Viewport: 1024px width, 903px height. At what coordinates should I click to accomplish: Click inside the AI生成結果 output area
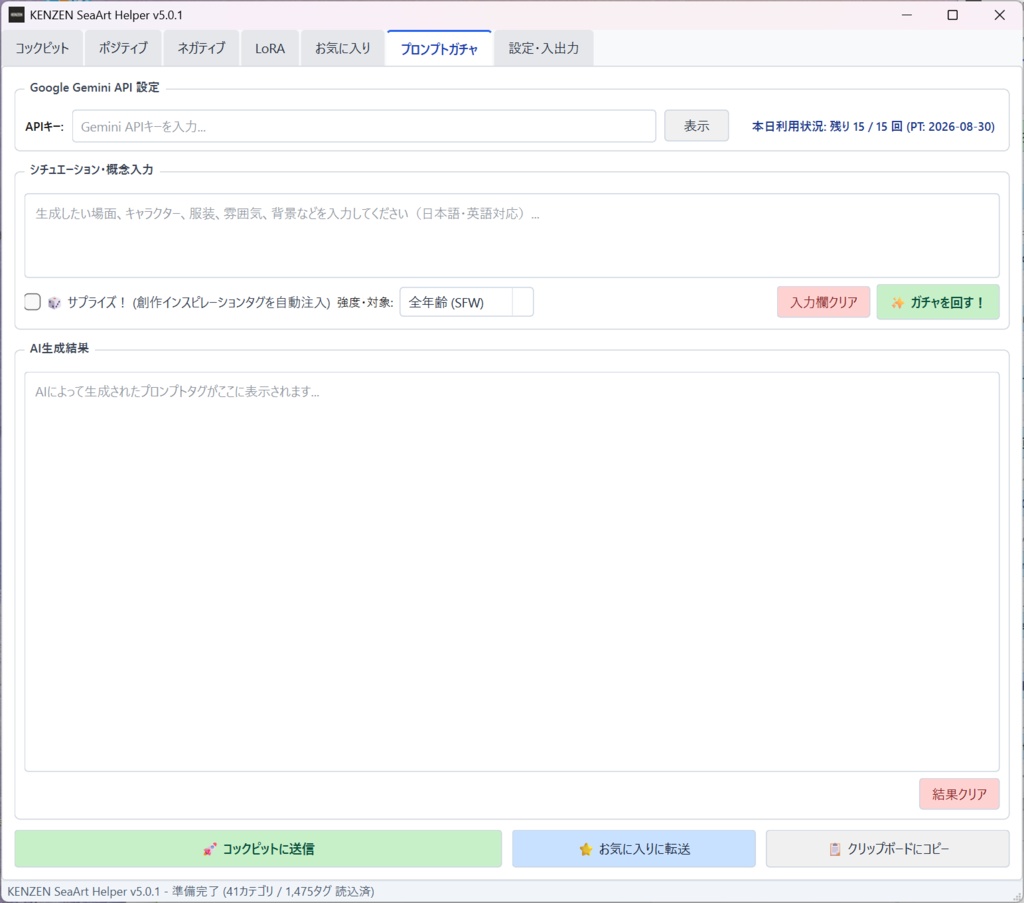(512, 571)
